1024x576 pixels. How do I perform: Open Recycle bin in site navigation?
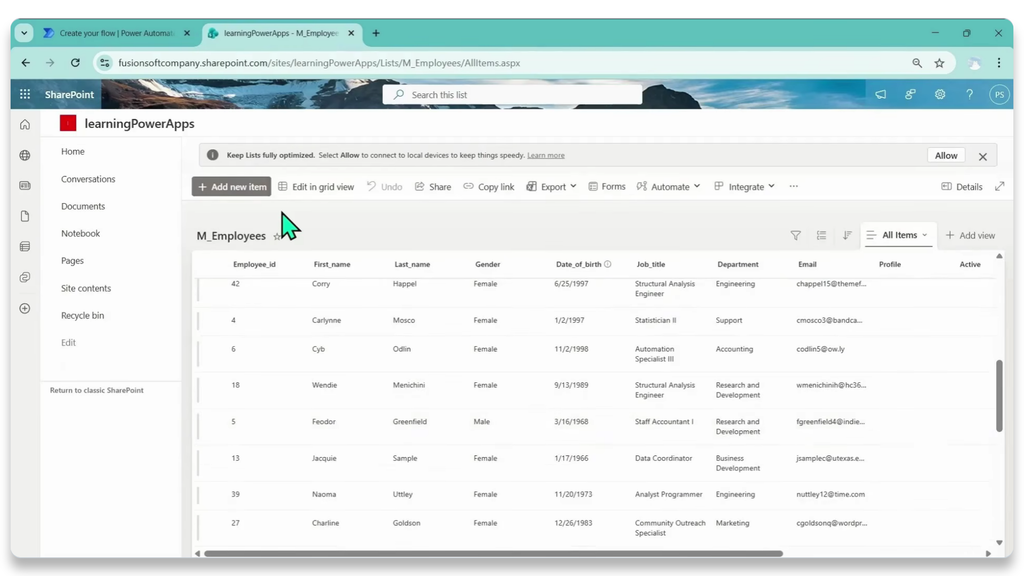click(x=82, y=315)
